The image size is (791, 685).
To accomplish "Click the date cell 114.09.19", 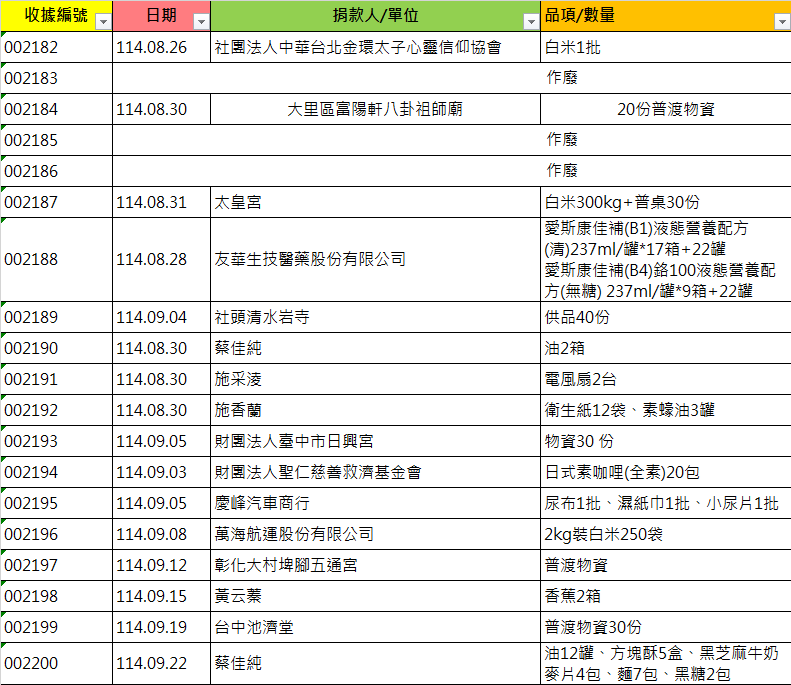I will coord(161,627).
